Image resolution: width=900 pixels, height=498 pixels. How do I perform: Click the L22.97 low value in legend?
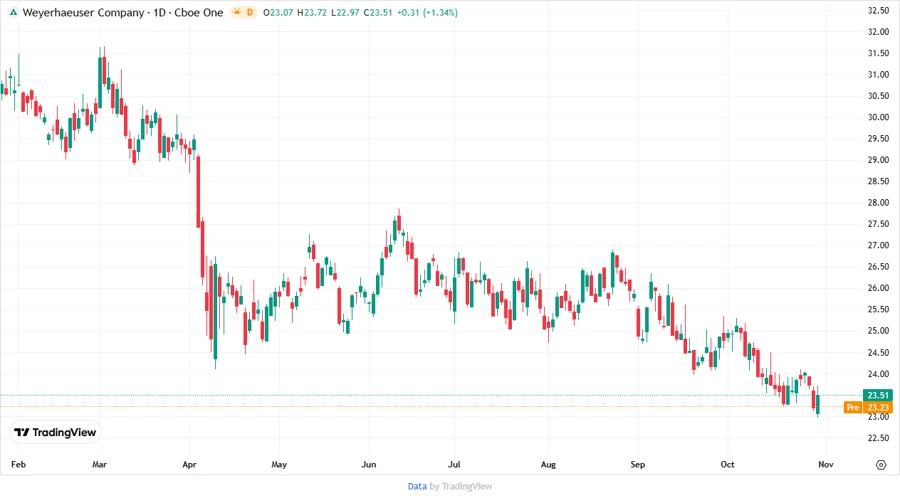pyautogui.click(x=346, y=13)
